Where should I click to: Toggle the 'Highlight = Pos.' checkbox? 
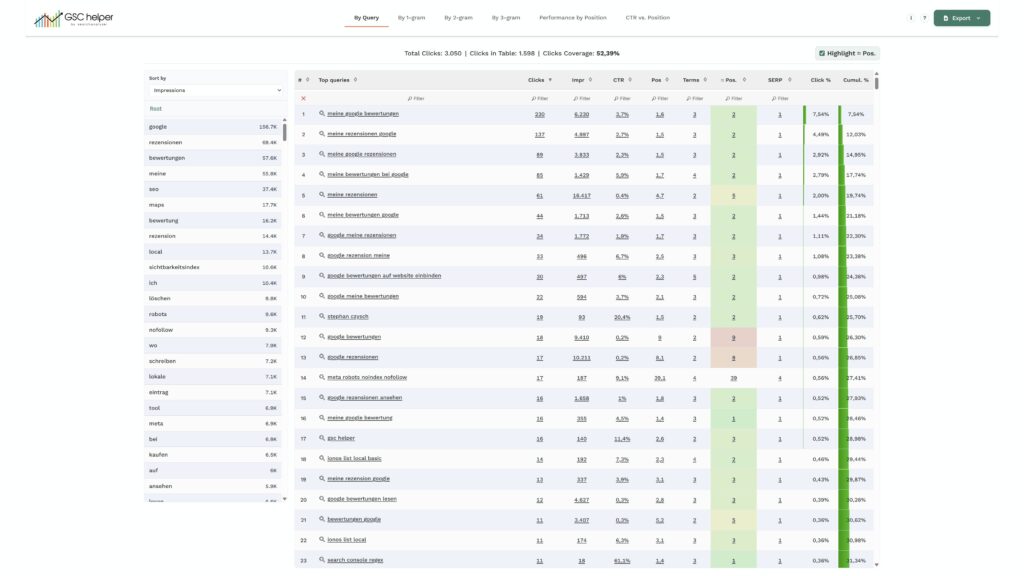tap(822, 53)
